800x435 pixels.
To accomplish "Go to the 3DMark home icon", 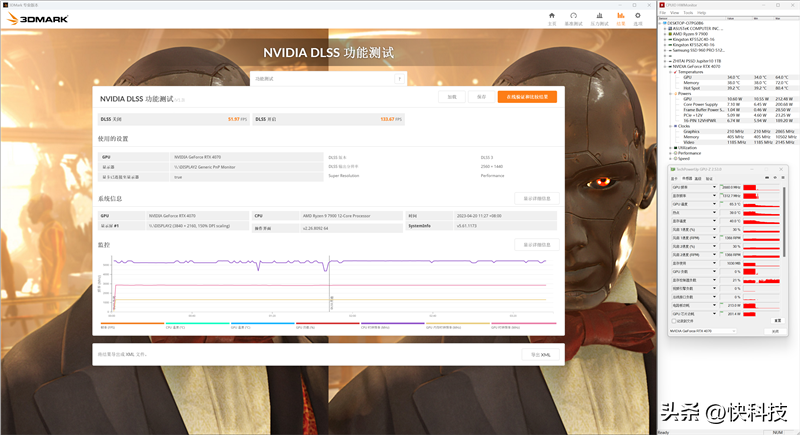I will pos(552,18).
